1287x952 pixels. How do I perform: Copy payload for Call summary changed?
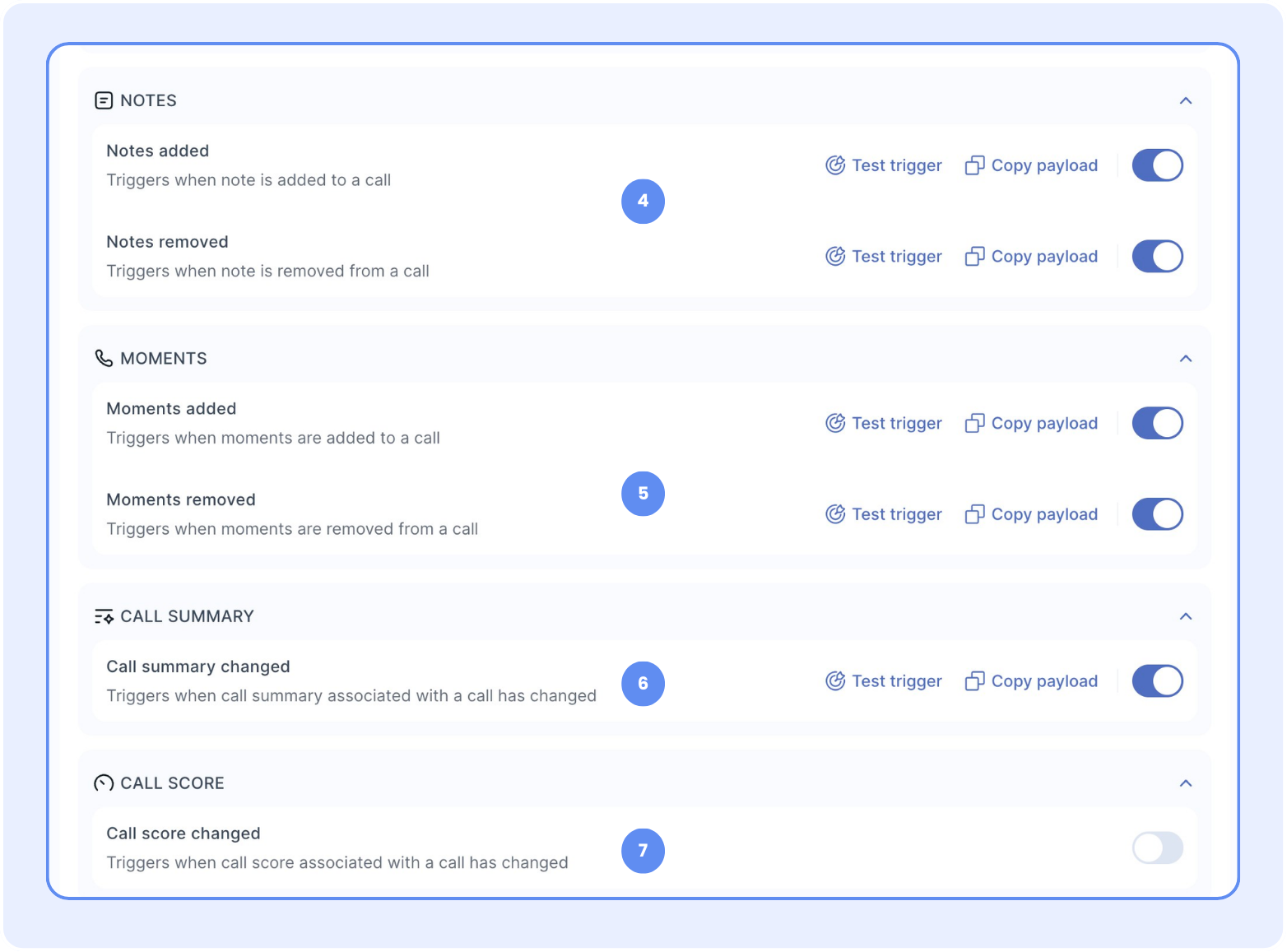(x=1032, y=681)
